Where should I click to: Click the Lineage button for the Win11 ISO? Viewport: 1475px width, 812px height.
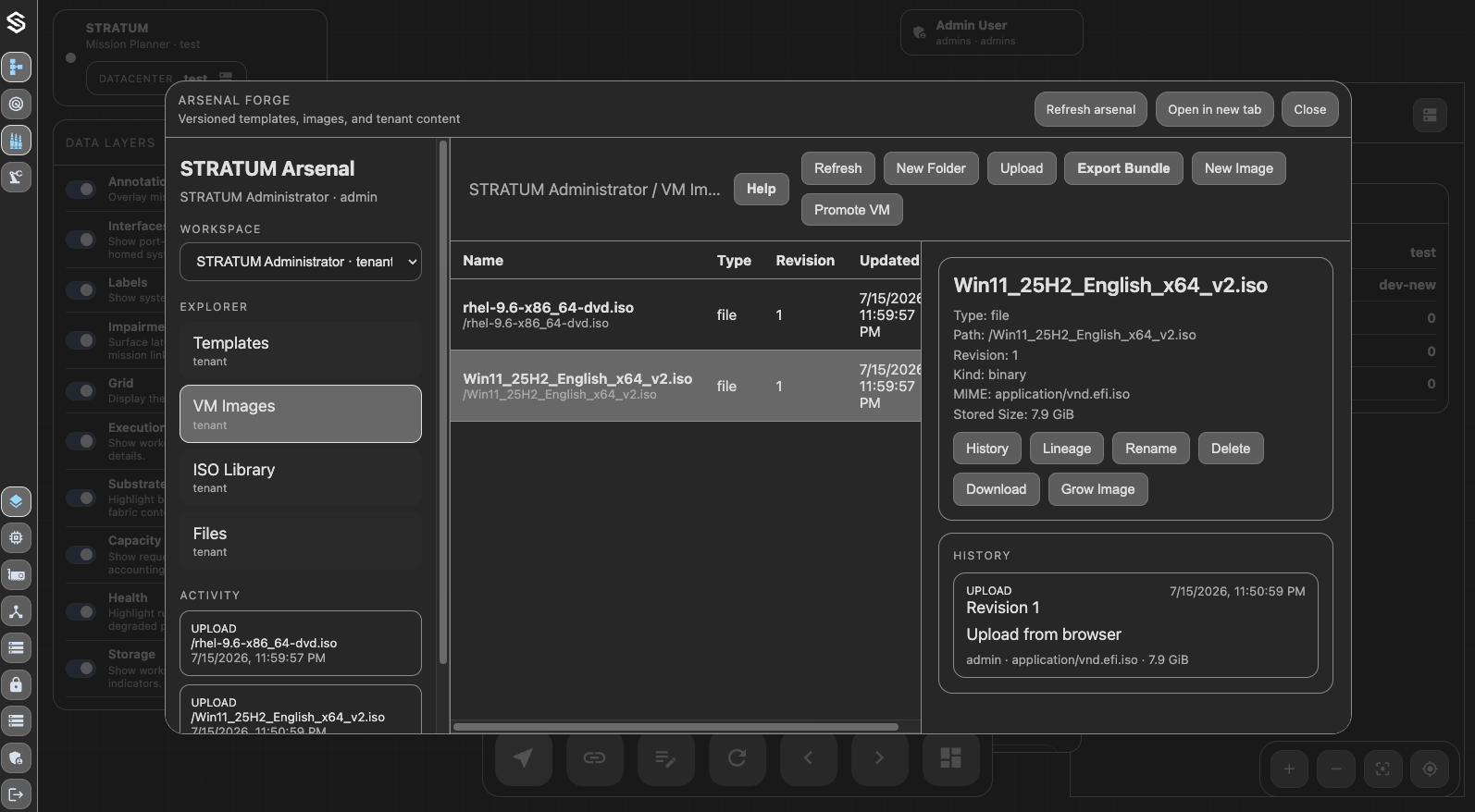click(1067, 449)
